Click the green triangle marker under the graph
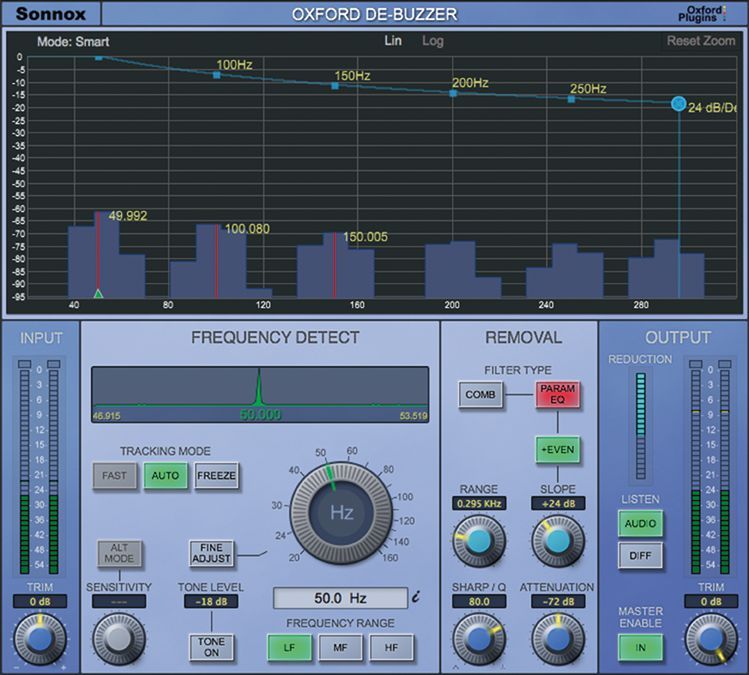Image resolution: width=749 pixels, height=675 pixels. [x=98, y=293]
